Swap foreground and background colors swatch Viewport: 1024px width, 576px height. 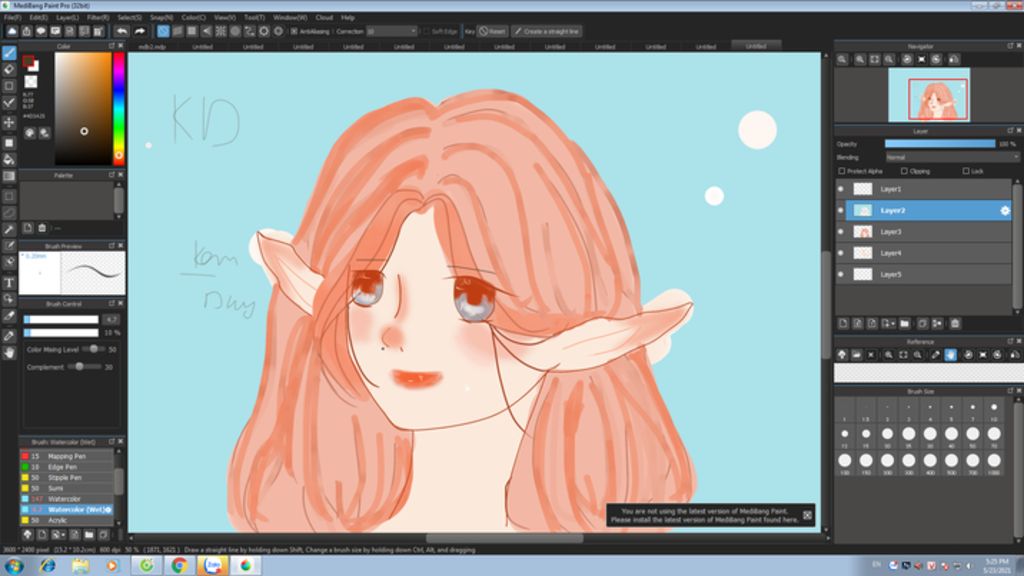(x=30, y=63)
